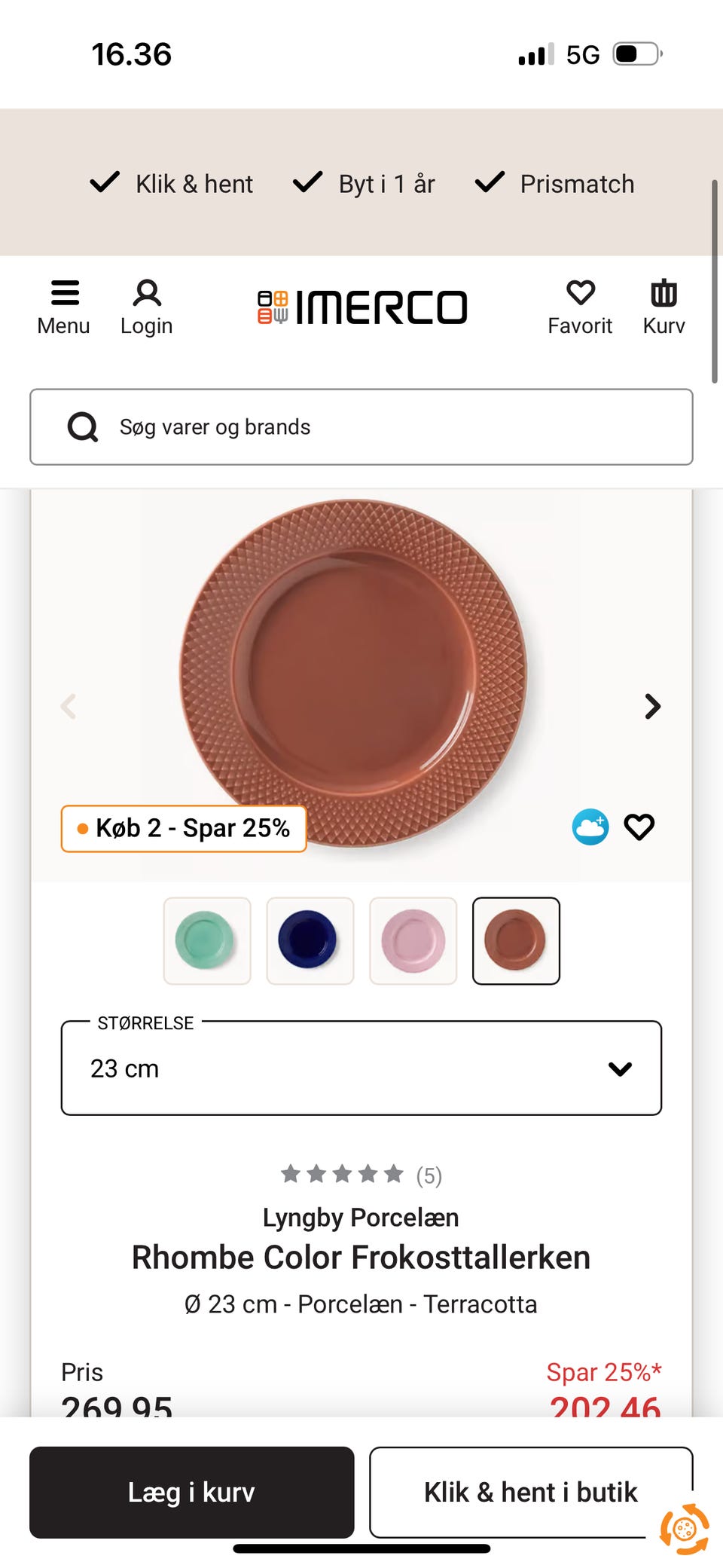
Task: Click the Imerco logo
Action: pyautogui.click(x=362, y=307)
